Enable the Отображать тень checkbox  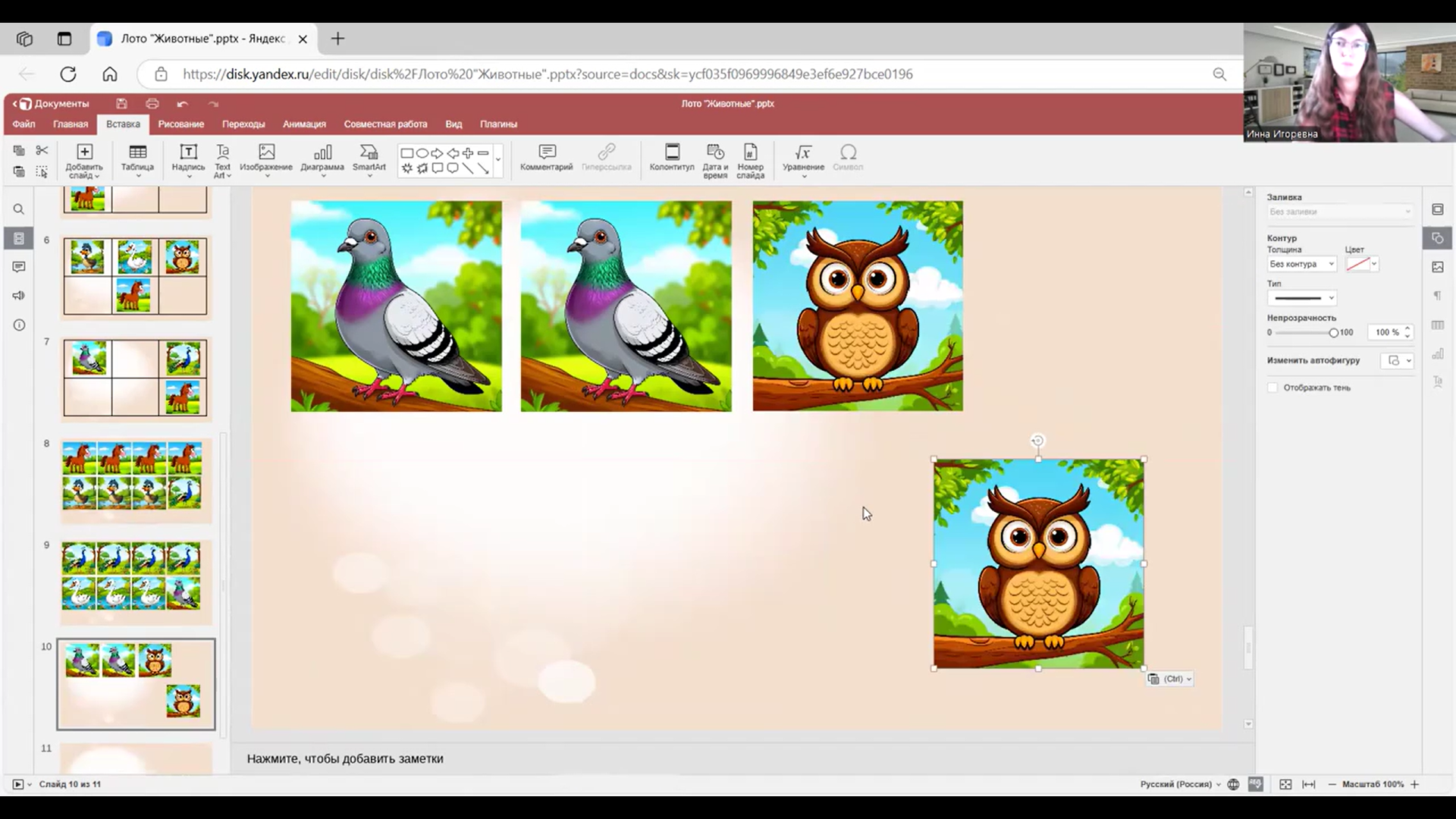tap(1272, 388)
